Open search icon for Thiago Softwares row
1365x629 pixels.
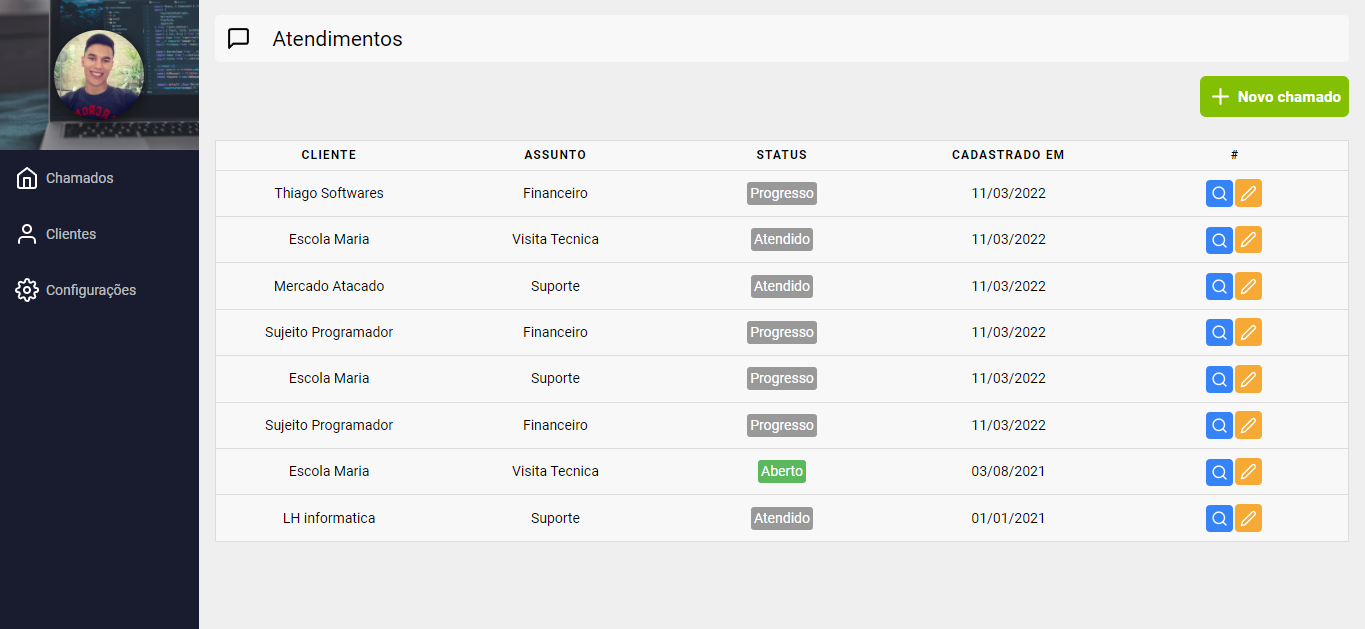coord(1219,193)
